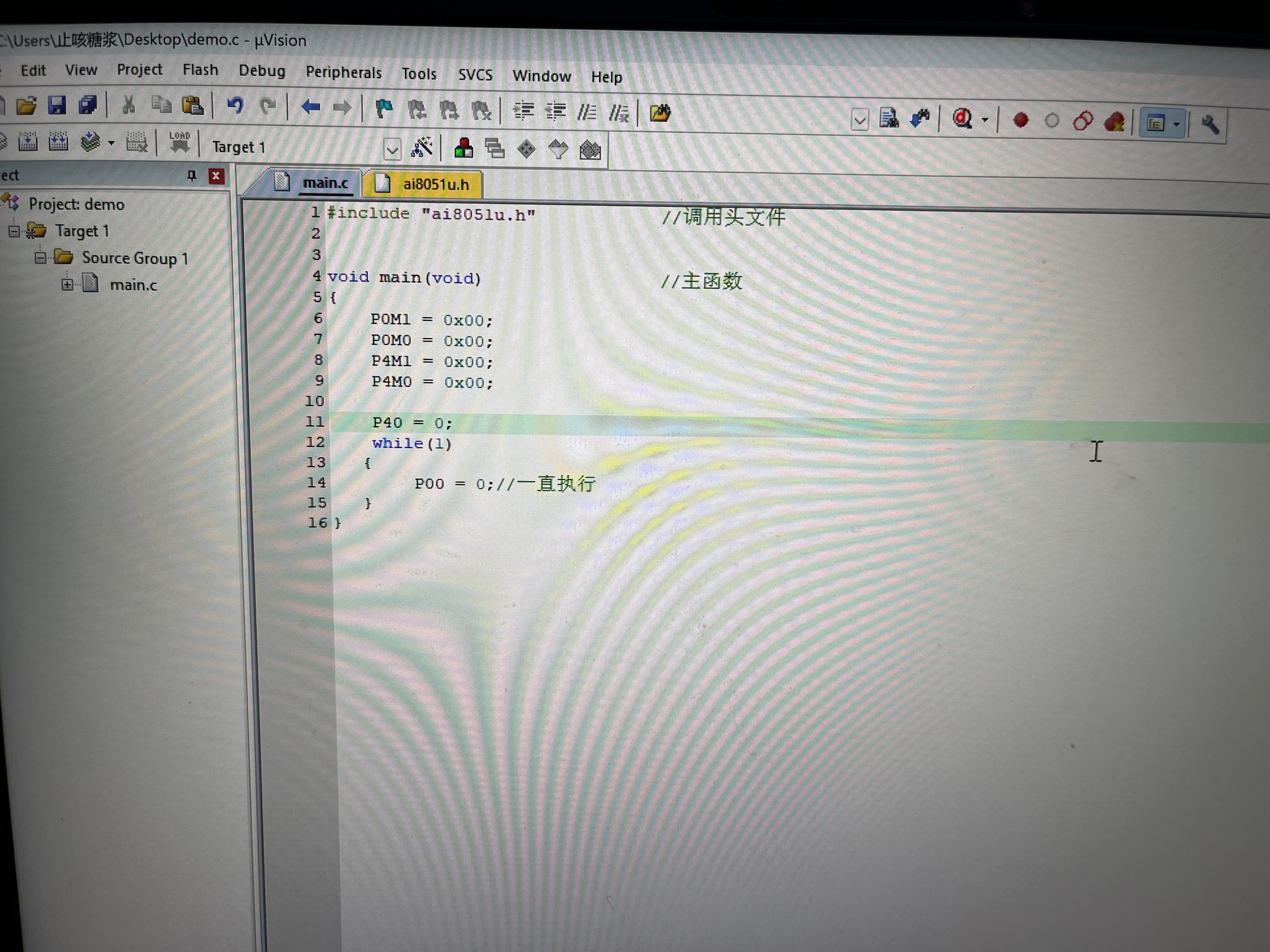Switch to the ai8051u.h tab
The height and width of the screenshot is (952, 1270).
click(435, 184)
